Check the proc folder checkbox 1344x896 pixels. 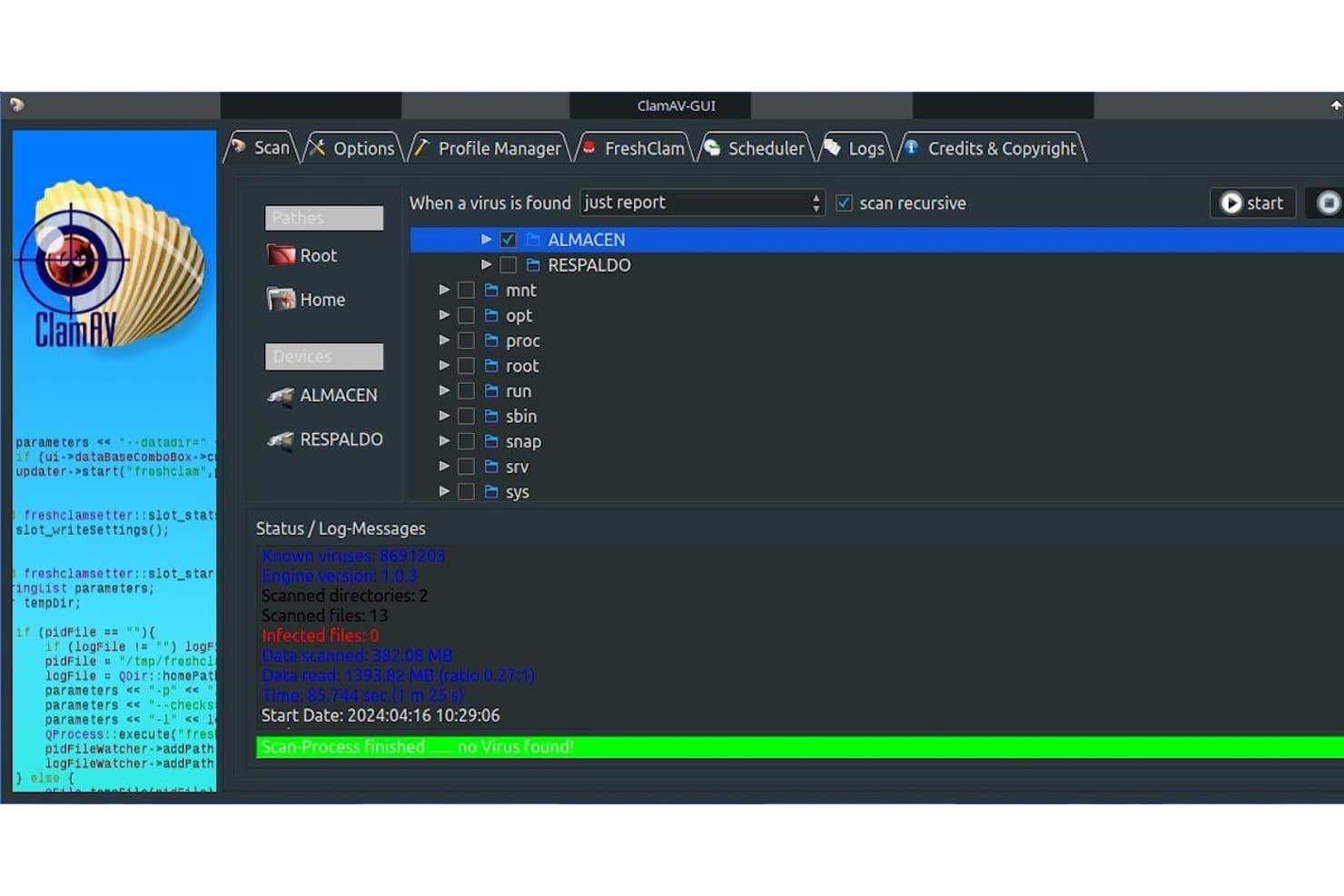click(x=466, y=340)
